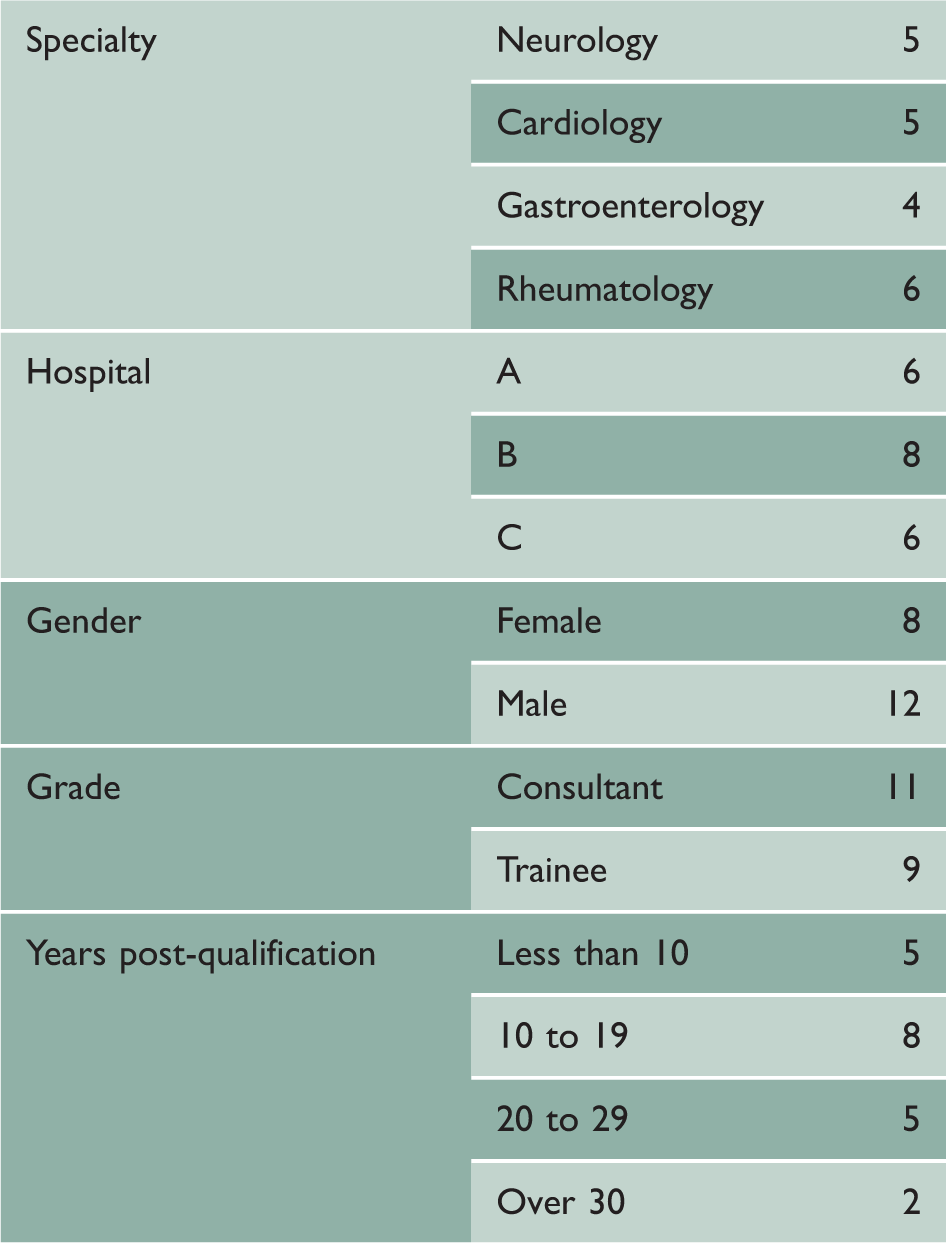Click the Neurology row

(708, 40)
